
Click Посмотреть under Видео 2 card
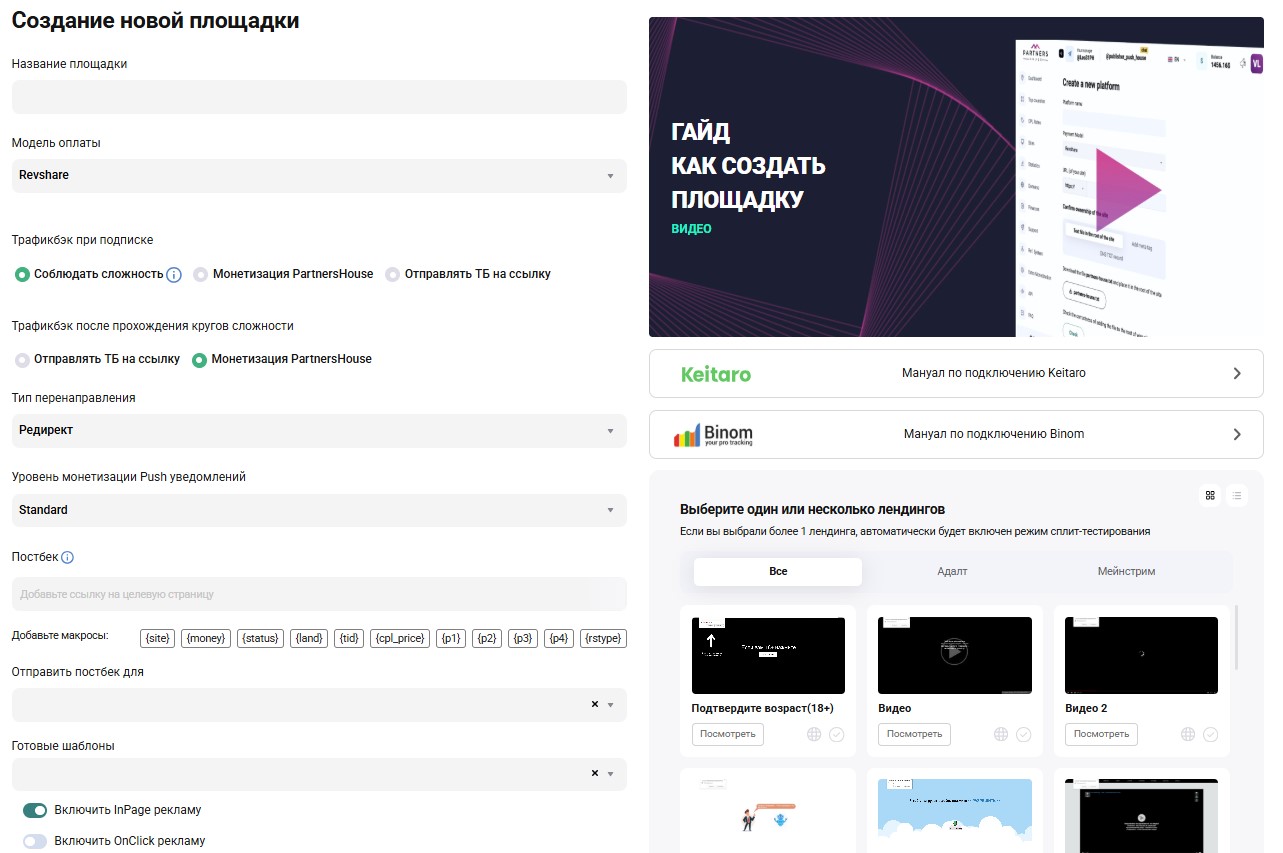(1101, 734)
